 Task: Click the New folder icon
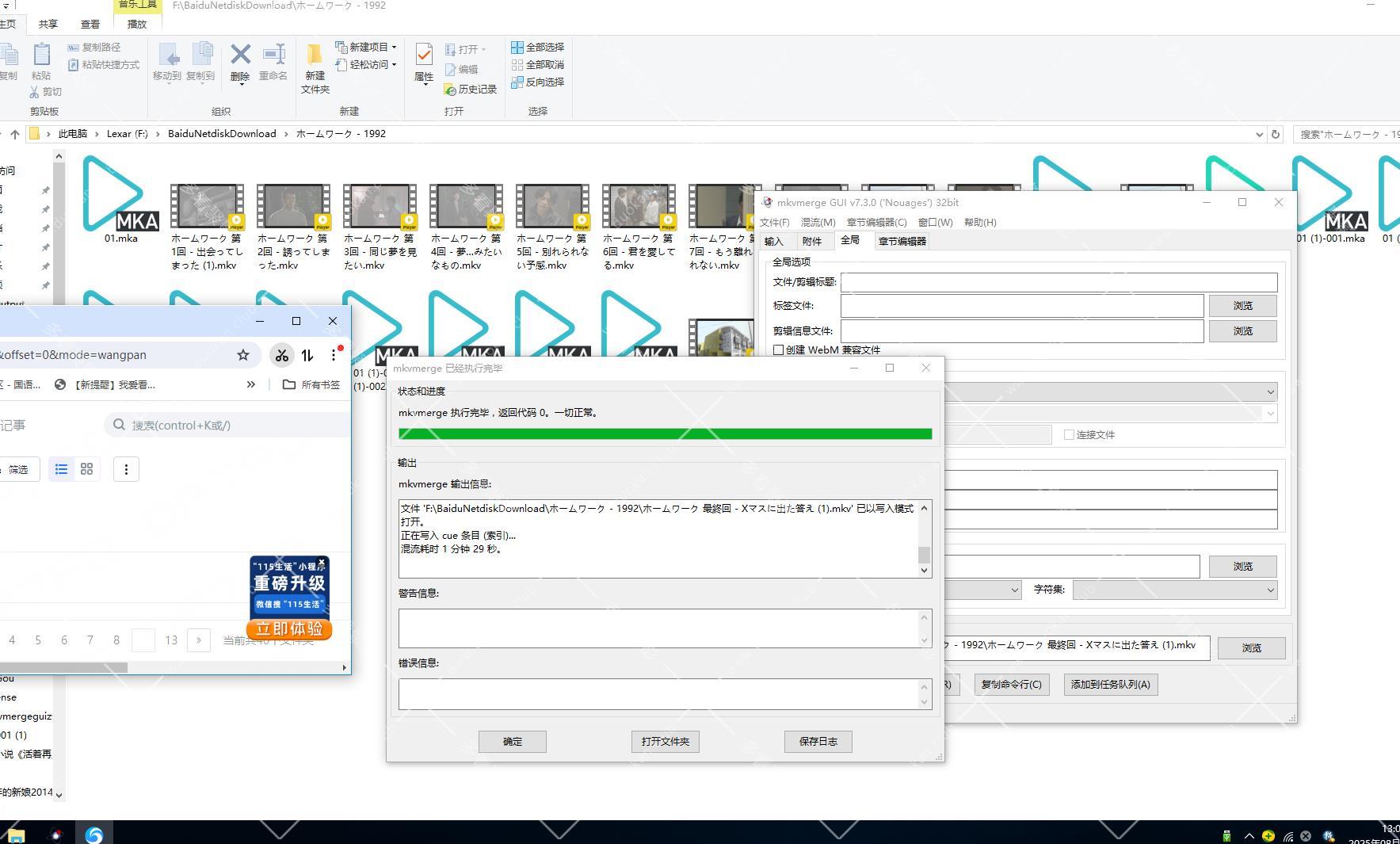[x=315, y=56]
